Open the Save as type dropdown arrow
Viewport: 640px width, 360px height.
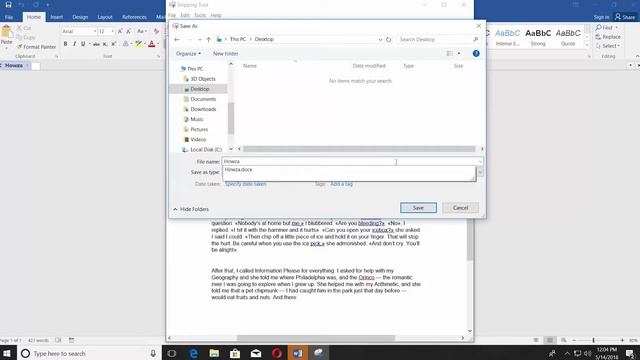pyautogui.click(x=480, y=172)
